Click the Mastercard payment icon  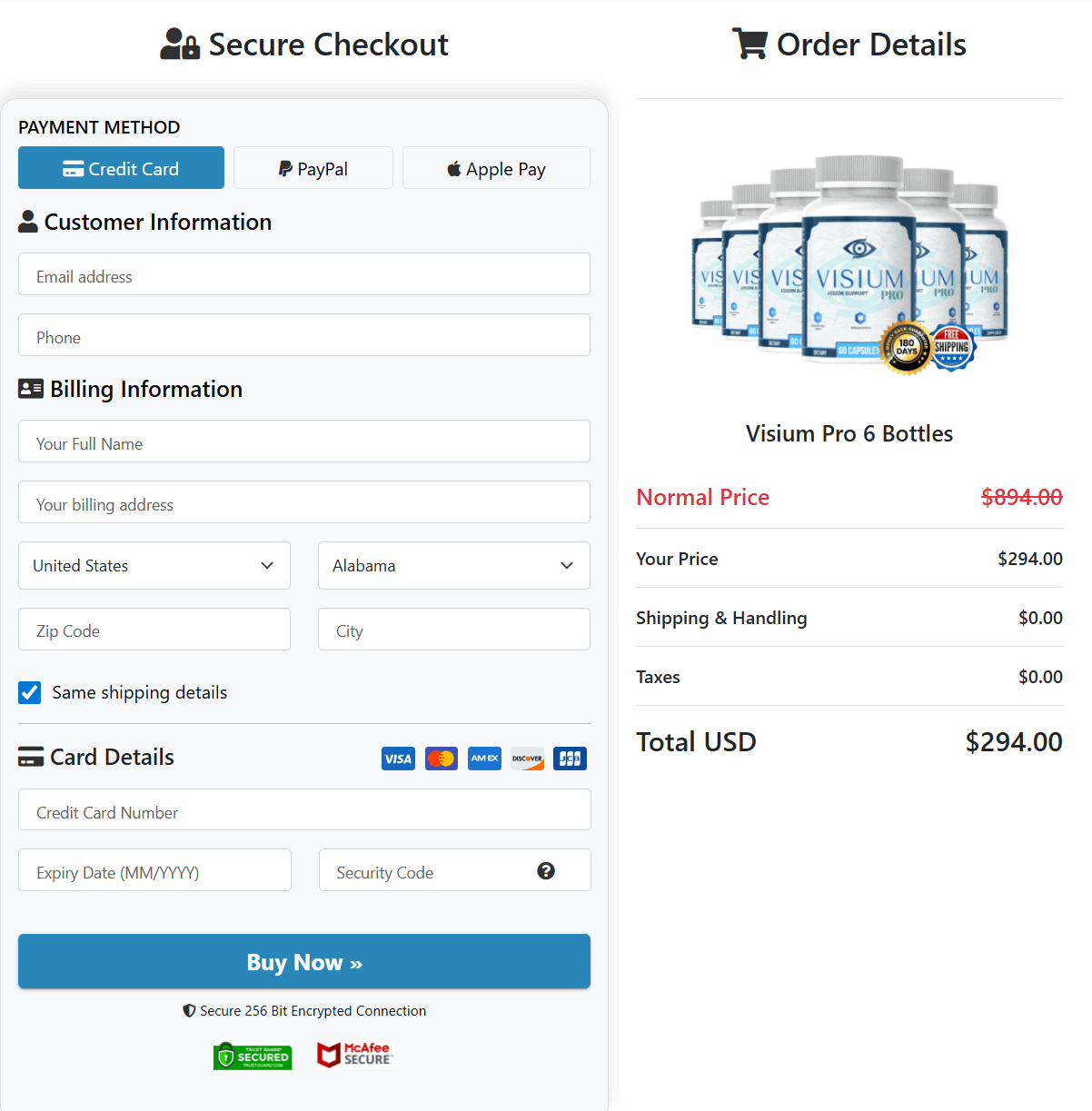click(x=441, y=759)
